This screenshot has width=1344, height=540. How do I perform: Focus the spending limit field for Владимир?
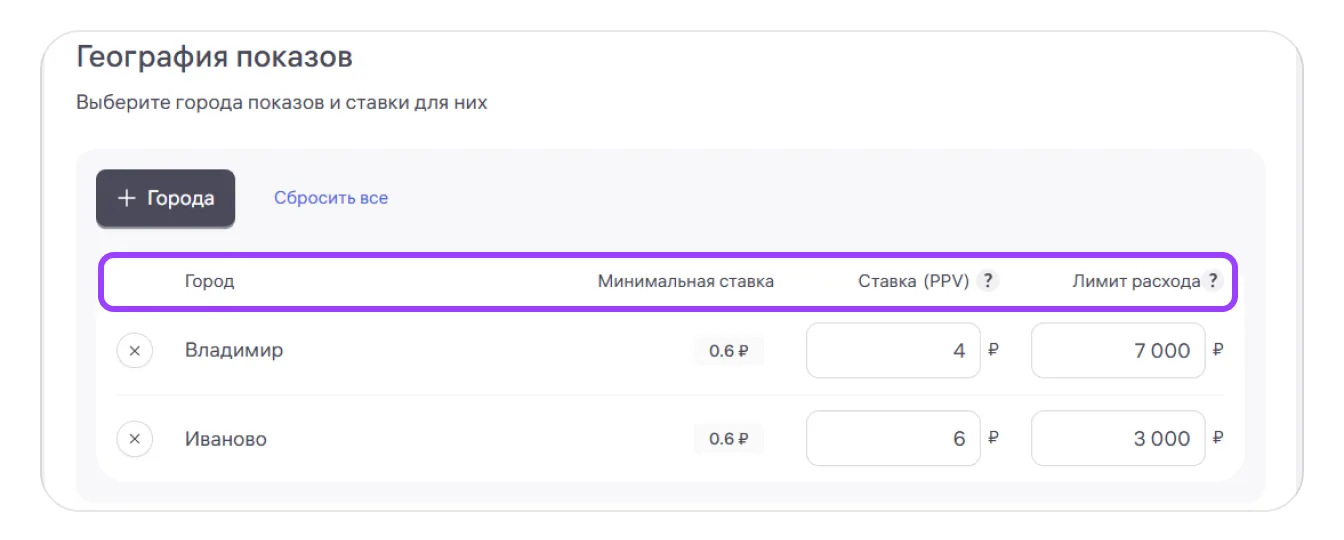click(1117, 351)
